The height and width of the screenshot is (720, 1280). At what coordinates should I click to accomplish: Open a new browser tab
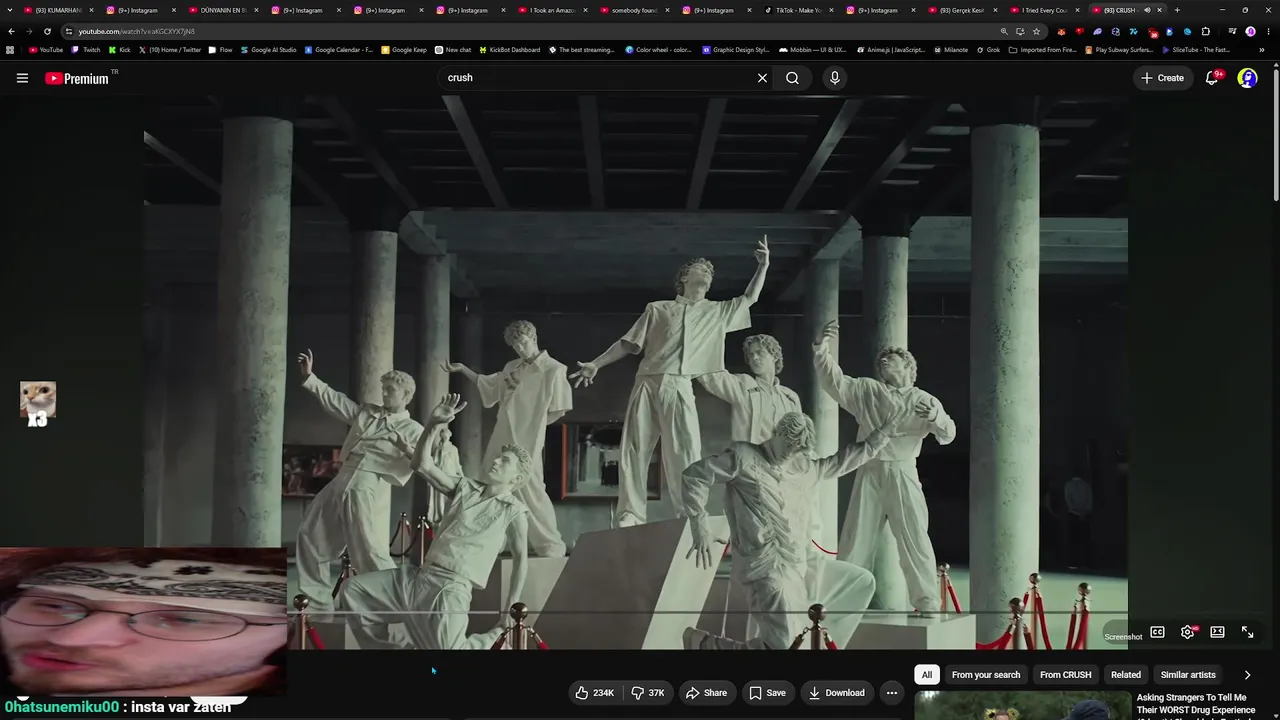1177,10
